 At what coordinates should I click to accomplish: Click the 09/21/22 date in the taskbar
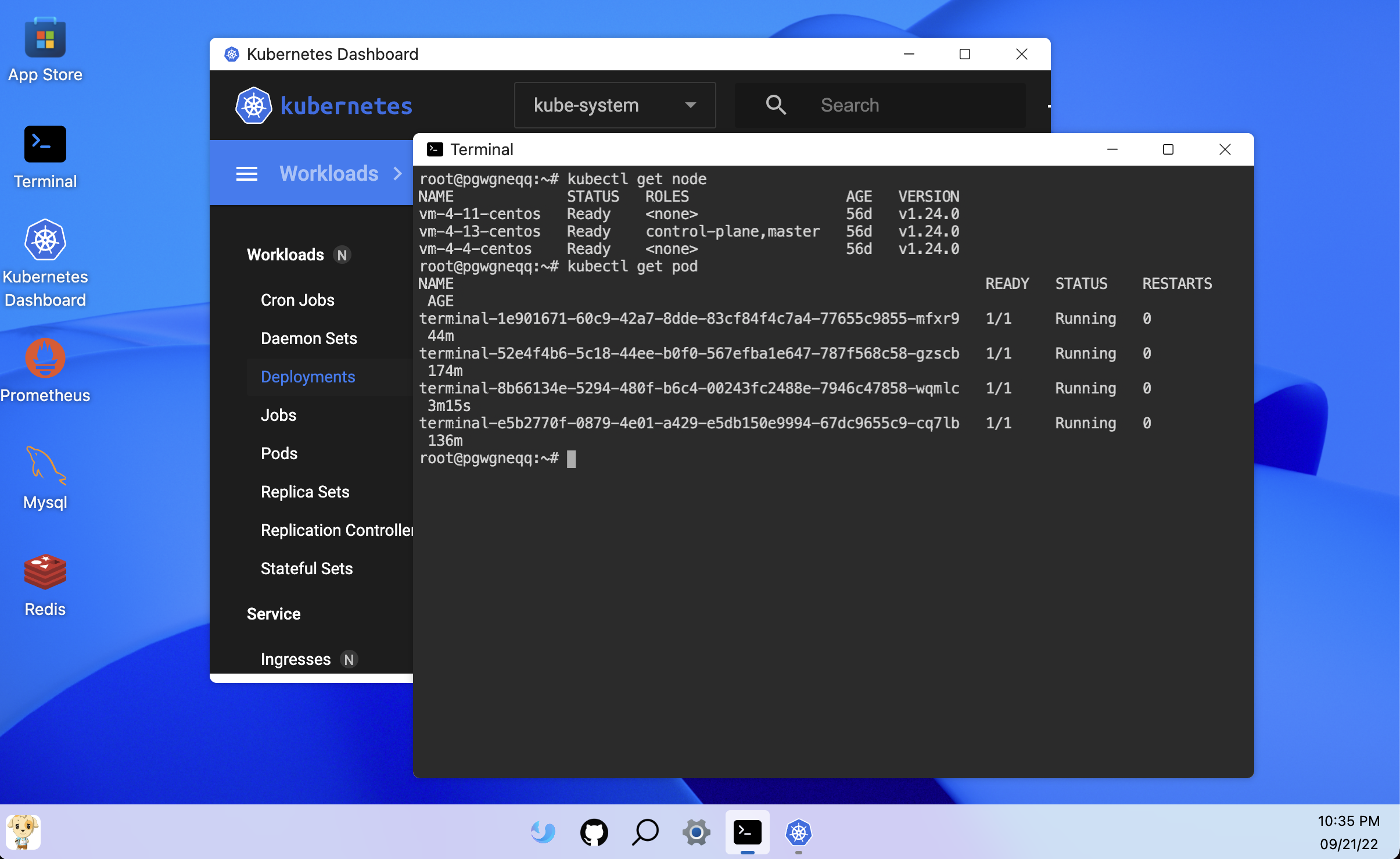pyautogui.click(x=1348, y=844)
